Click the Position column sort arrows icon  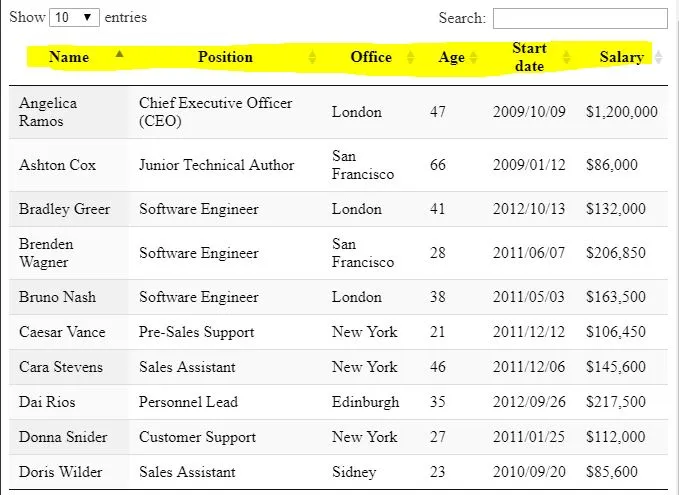point(312,58)
